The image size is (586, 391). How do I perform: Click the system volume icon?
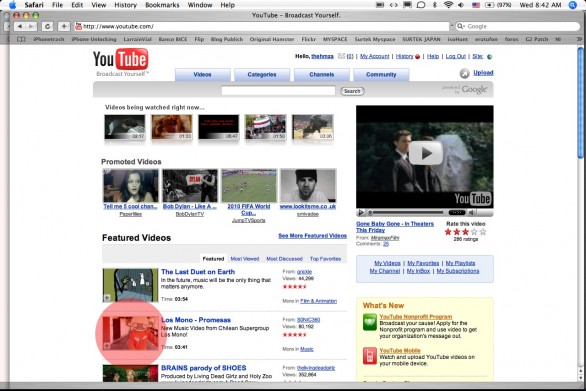tap(461, 5)
